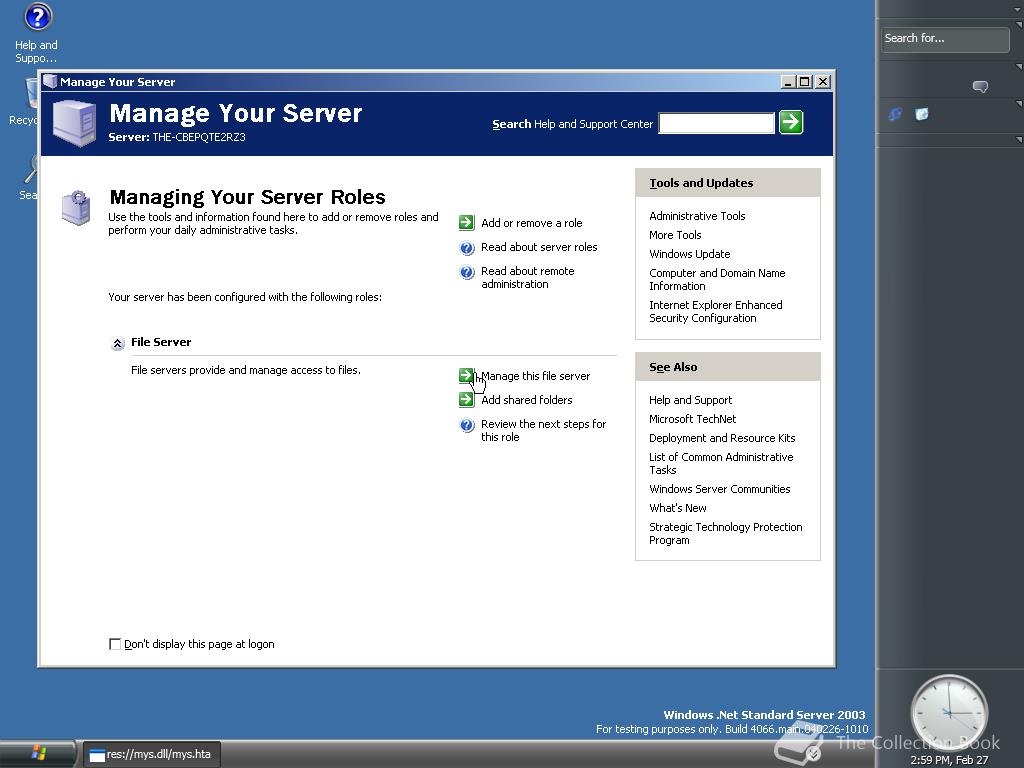Open the More Tools link
The image size is (1024, 768).
pyautogui.click(x=675, y=235)
